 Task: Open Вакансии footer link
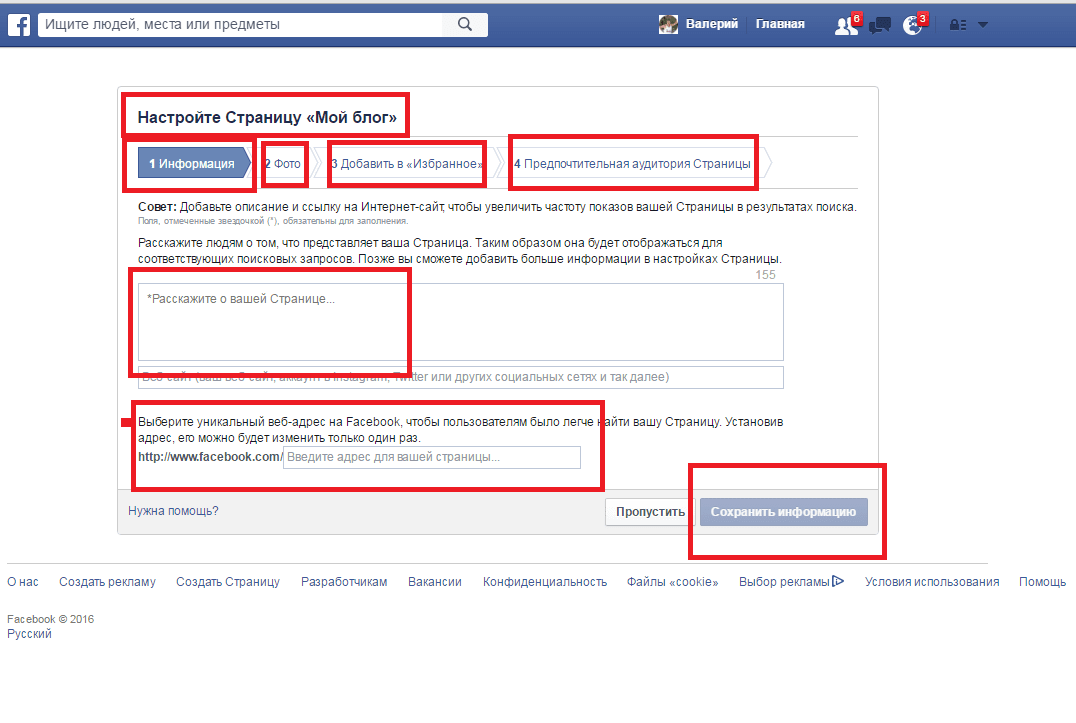pyautogui.click(x=434, y=582)
